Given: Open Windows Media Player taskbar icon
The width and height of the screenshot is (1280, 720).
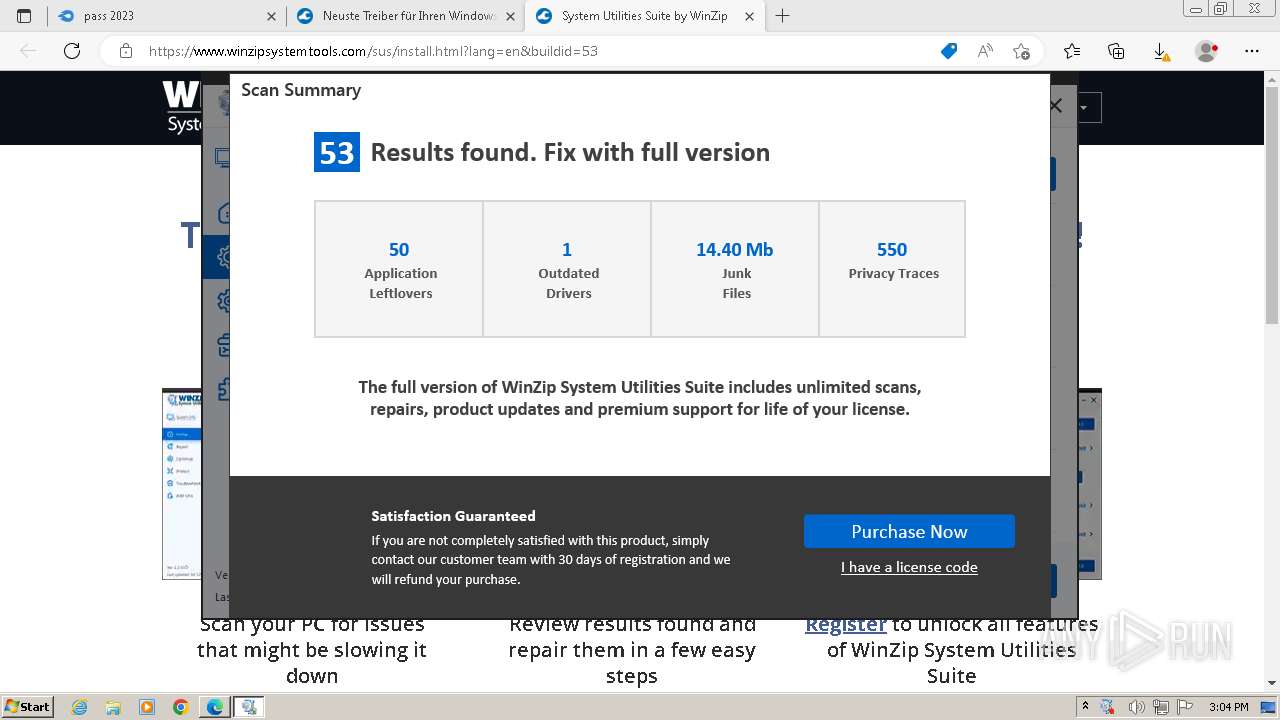Looking at the screenshot, I should [x=147, y=707].
